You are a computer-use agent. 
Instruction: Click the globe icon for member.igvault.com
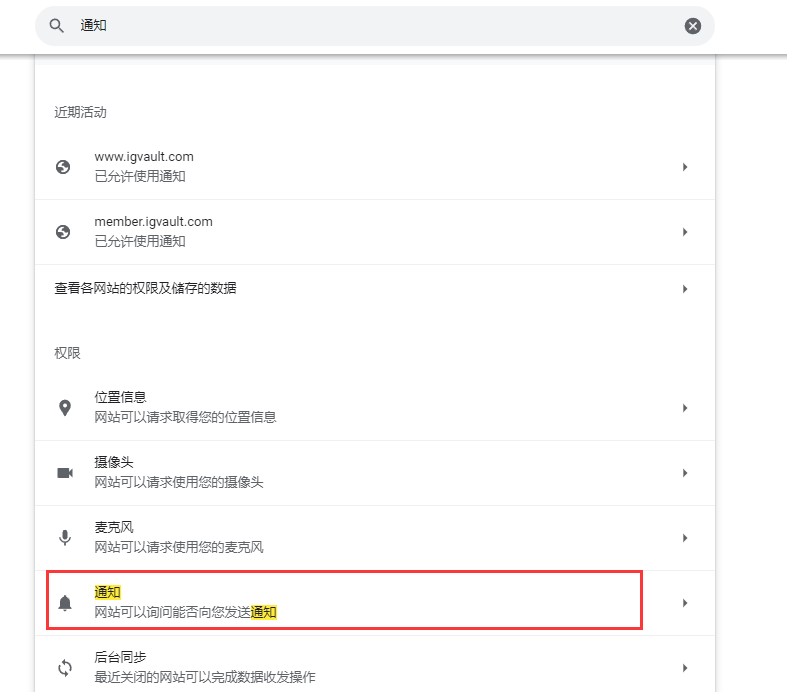63,232
